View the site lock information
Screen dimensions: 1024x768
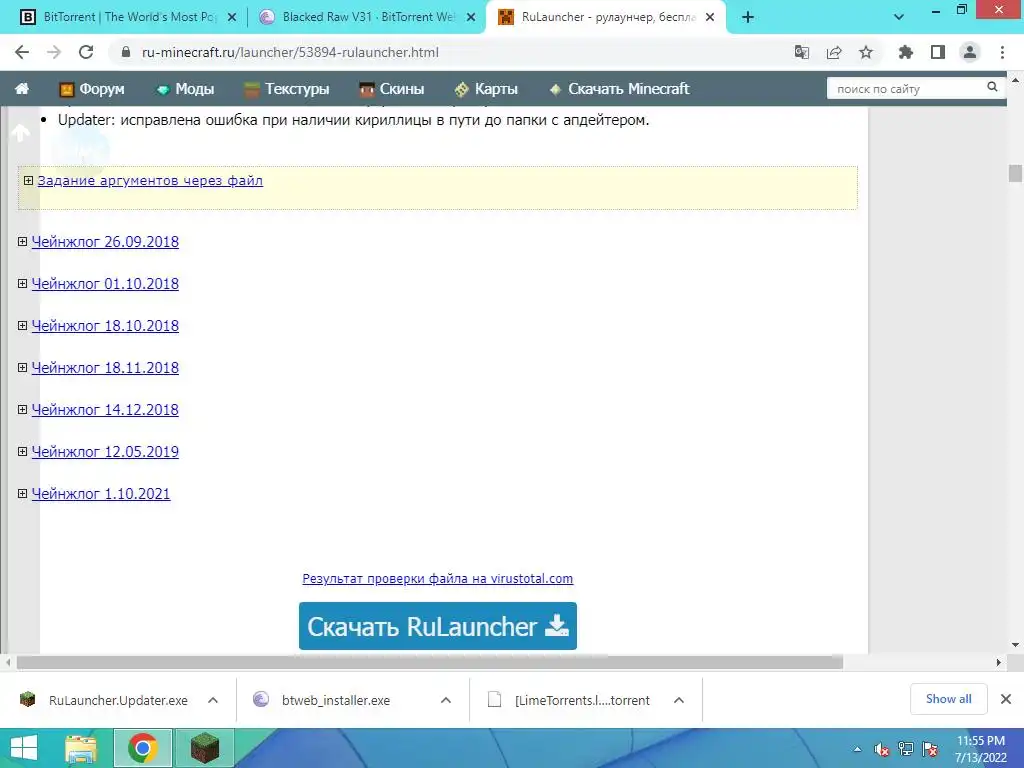(x=126, y=52)
